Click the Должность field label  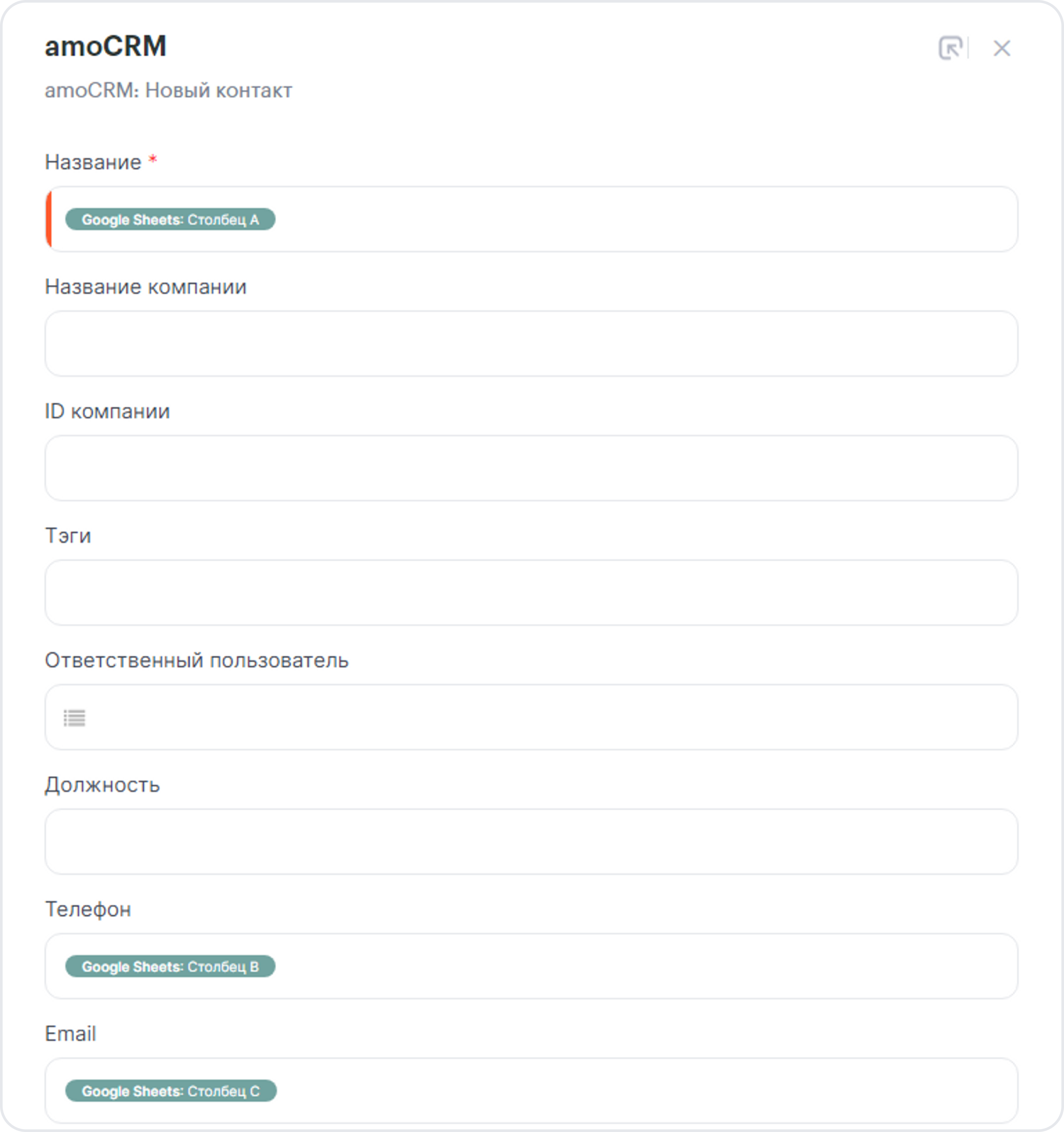pyautogui.click(x=103, y=785)
